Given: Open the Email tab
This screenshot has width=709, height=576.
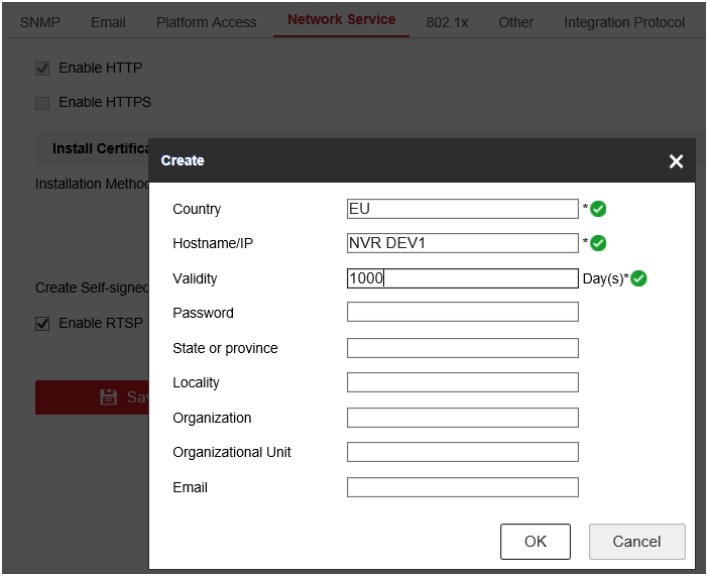Looking at the screenshot, I should pyautogui.click(x=108, y=22).
